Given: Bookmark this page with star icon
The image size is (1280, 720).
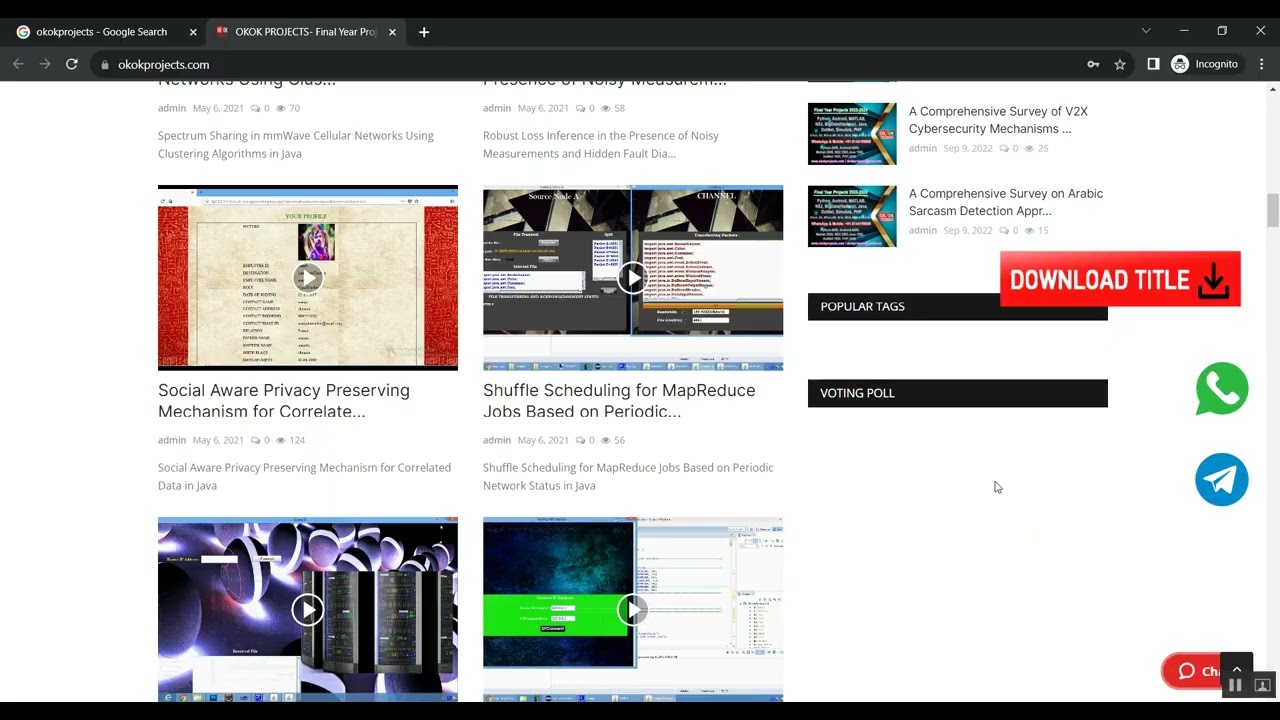Looking at the screenshot, I should [x=1120, y=64].
